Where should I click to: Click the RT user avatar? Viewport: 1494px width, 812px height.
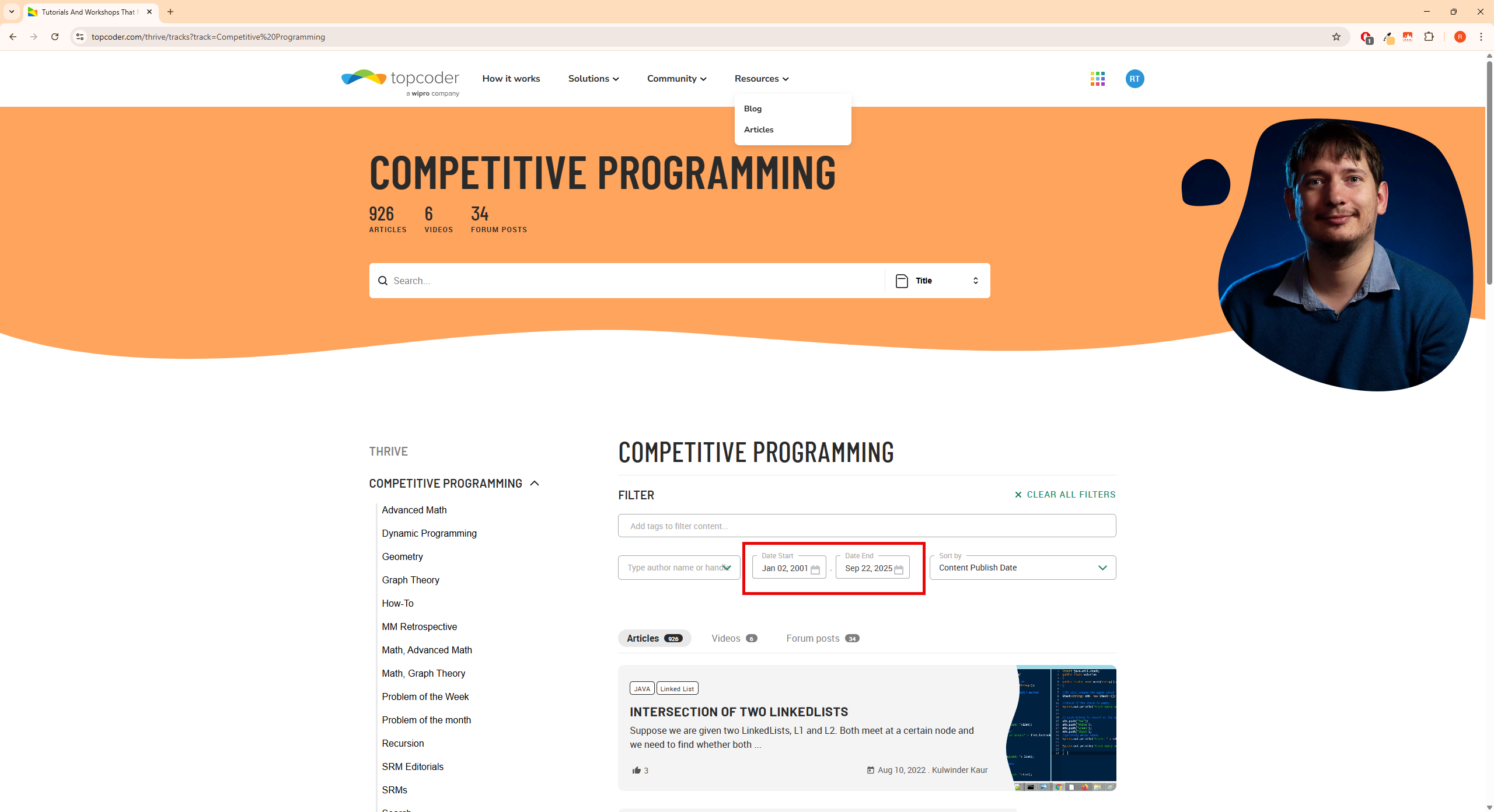1135,79
